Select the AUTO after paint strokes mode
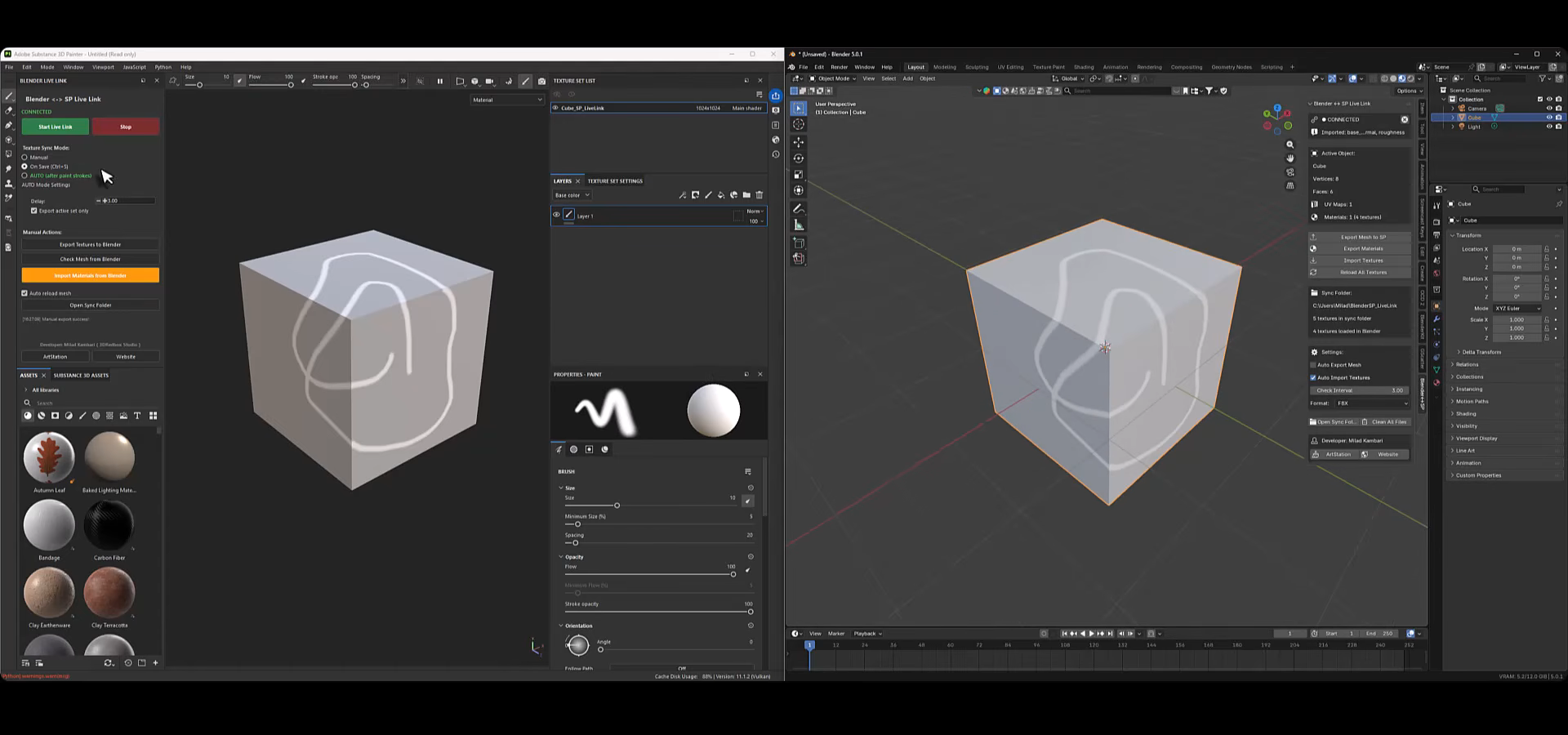Screen dimensions: 1568x735 click(24, 176)
